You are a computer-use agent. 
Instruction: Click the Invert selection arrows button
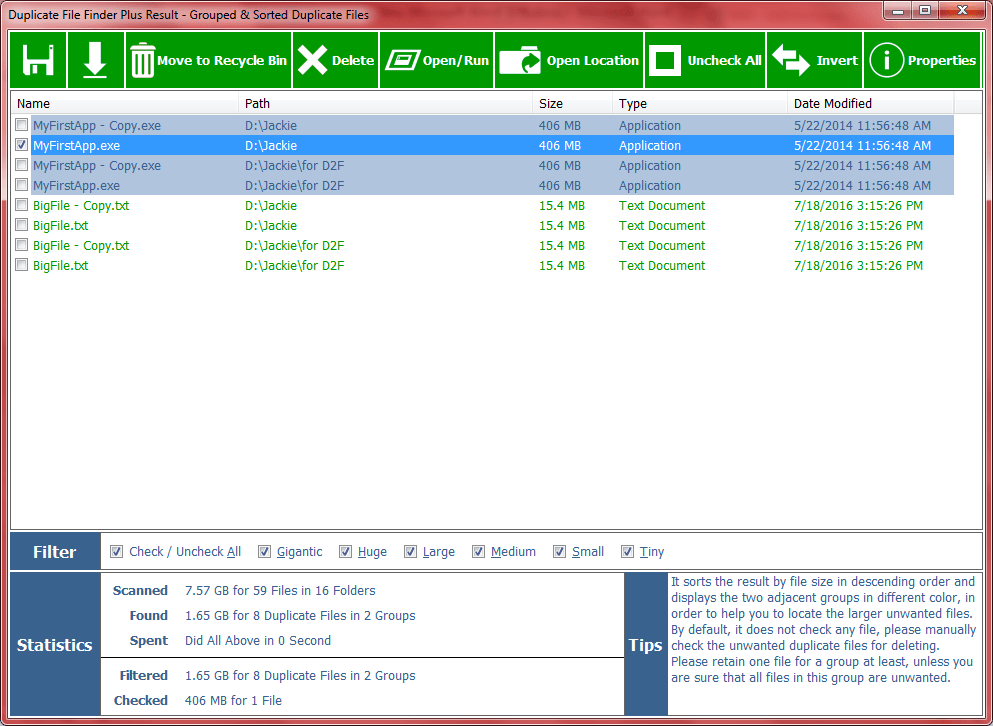click(x=814, y=60)
